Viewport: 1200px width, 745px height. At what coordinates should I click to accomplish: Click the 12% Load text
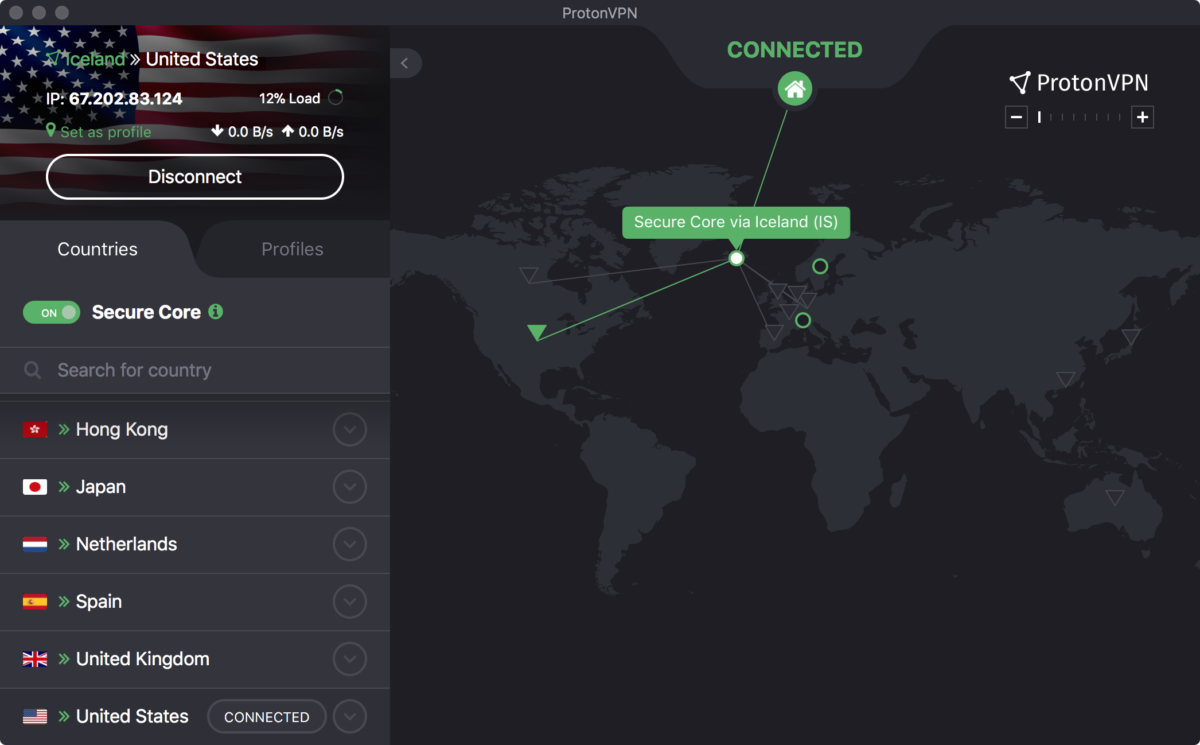click(x=290, y=98)
